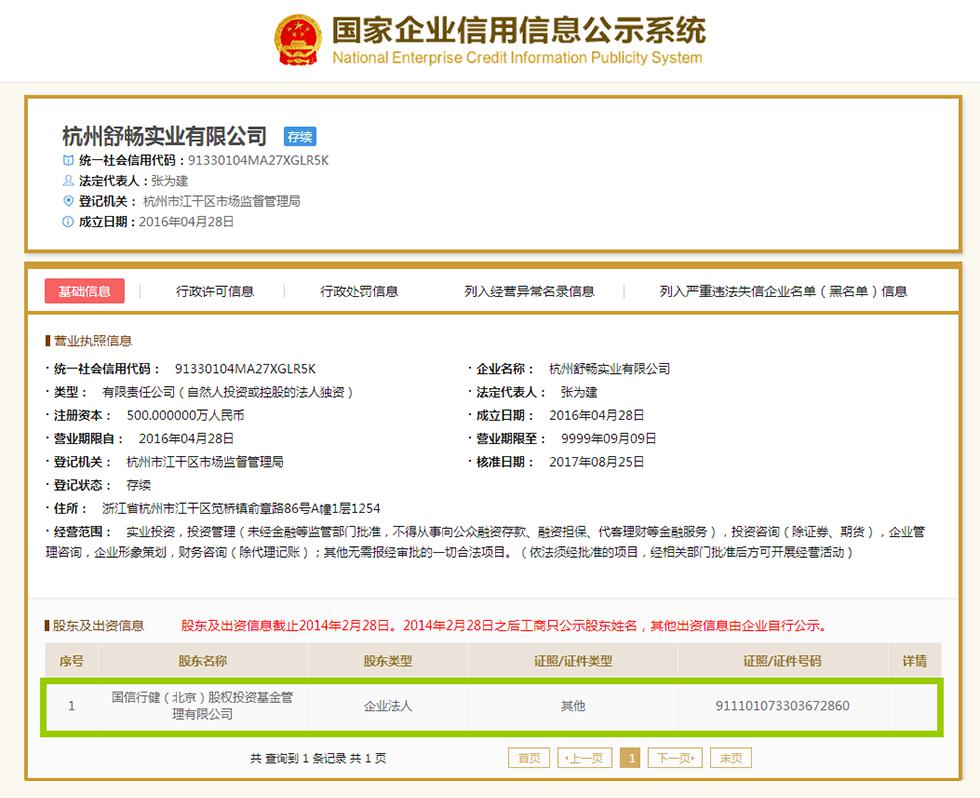This screenshot has width=980, height=798.
Task: Click approval date value 2017年08月25日
Action: pos(596,462)
